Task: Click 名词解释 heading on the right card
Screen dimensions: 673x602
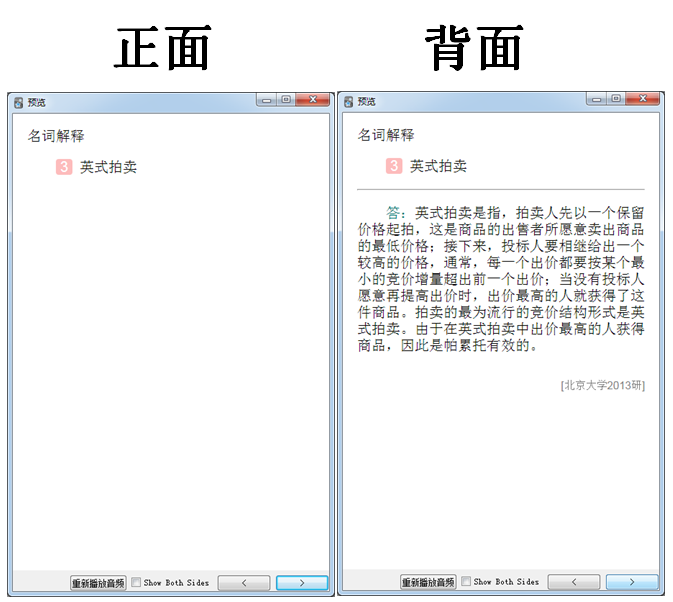Action: point(386,135)
